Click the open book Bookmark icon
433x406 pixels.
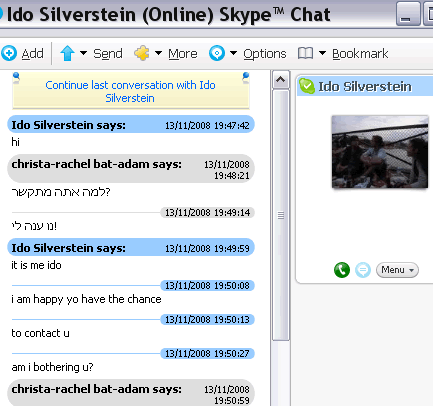(x=305, y=53)
